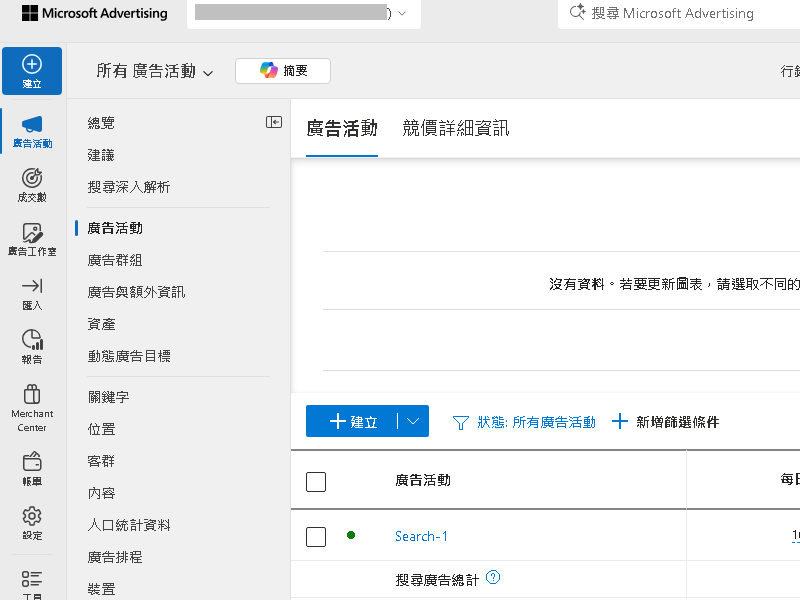Image resolution: width=800 pixels, height=600 pixels.
Task: Collapse the navigation pane with the arrow icon
Action: click(x=274, y=121)
